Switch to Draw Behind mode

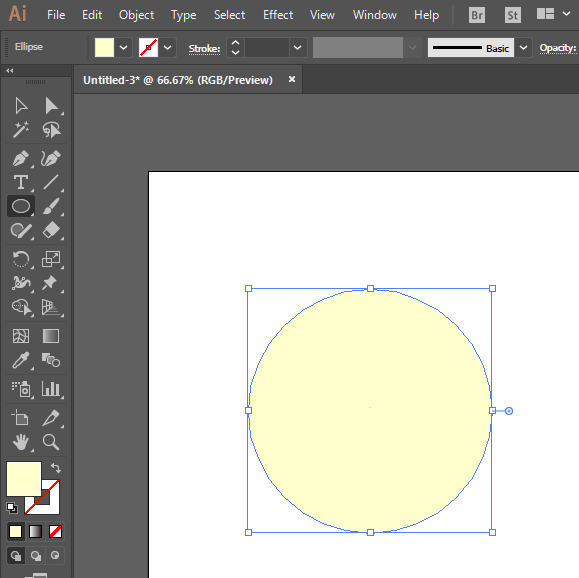(35, 555)
